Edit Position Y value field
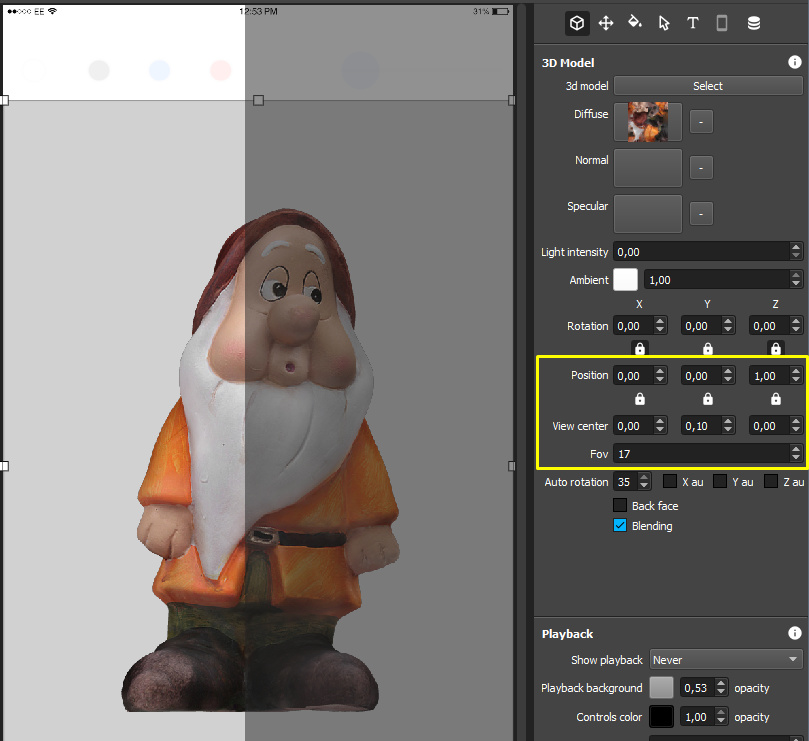The height and width of the screenshot is (741, 809). click(x=701, y=376)
